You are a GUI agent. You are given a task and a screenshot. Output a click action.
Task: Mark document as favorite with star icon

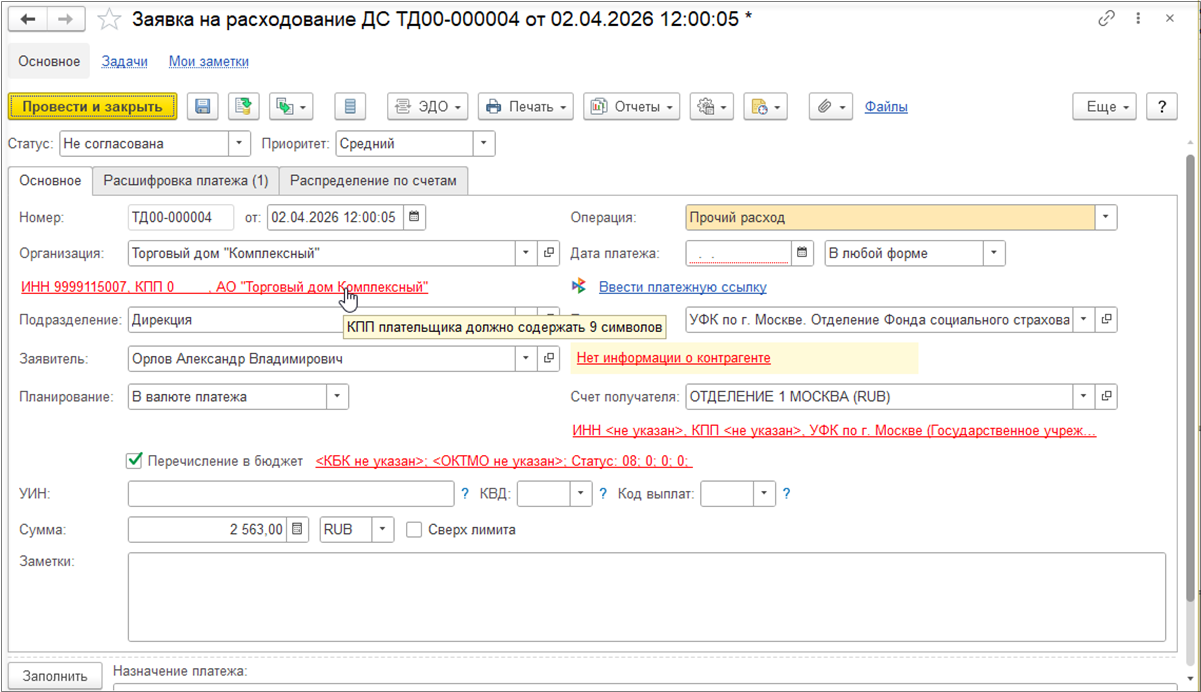tap(110, 19)
